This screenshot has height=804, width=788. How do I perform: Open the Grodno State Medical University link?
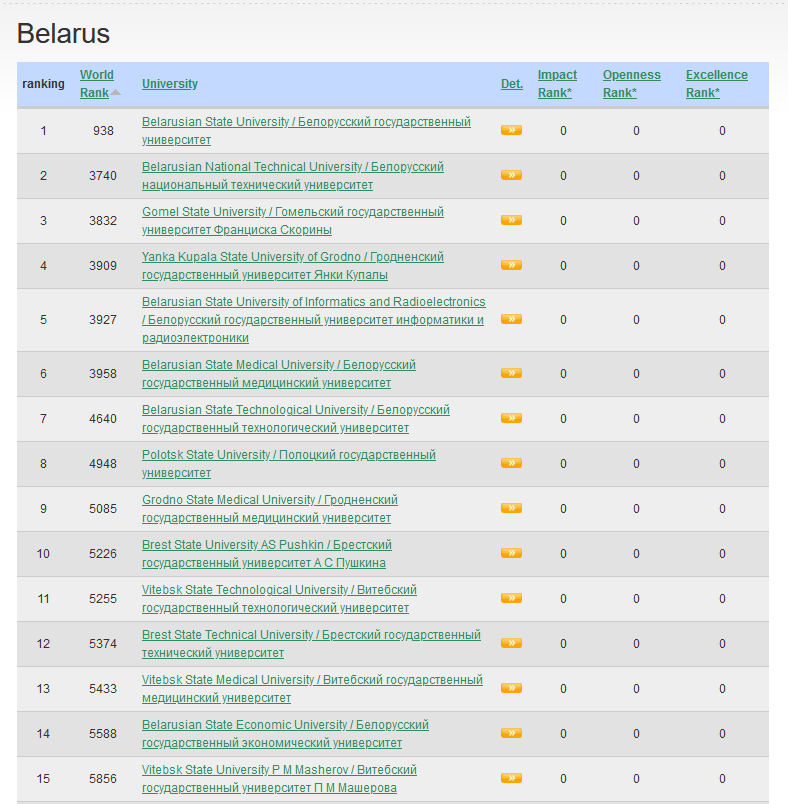[270, 509]
